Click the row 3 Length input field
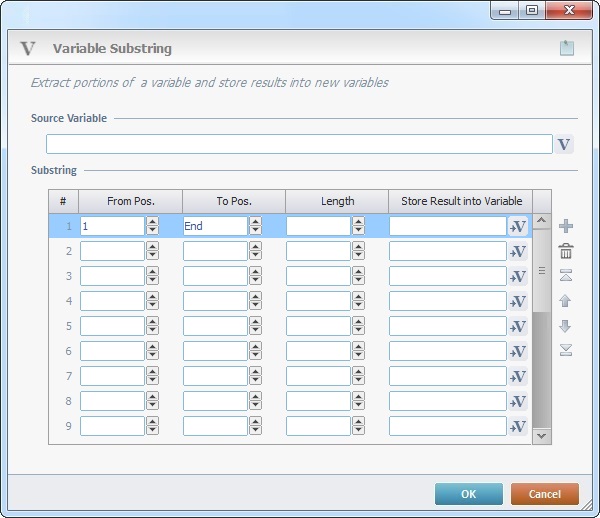 [318, 276]
